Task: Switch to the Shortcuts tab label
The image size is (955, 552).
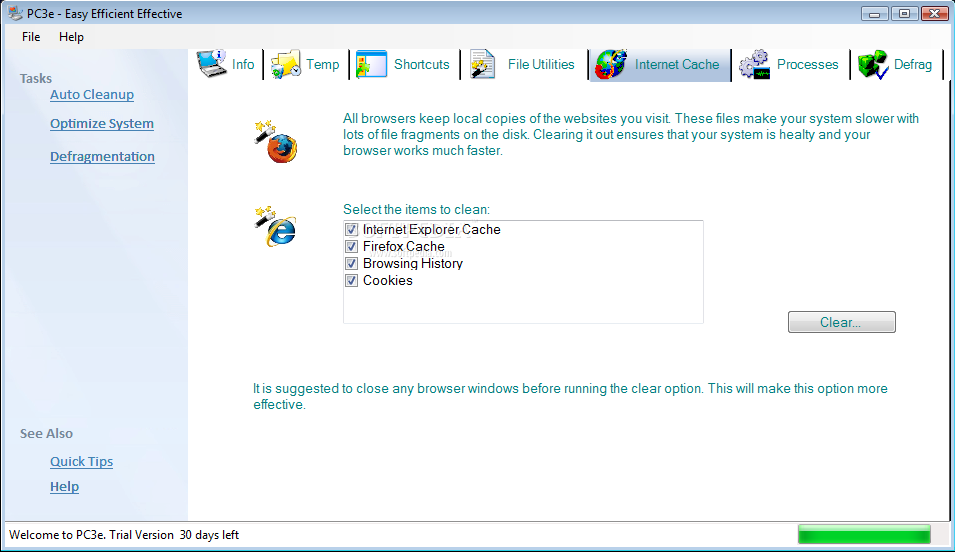Action: pyautogui.click(x=421, y=65)
